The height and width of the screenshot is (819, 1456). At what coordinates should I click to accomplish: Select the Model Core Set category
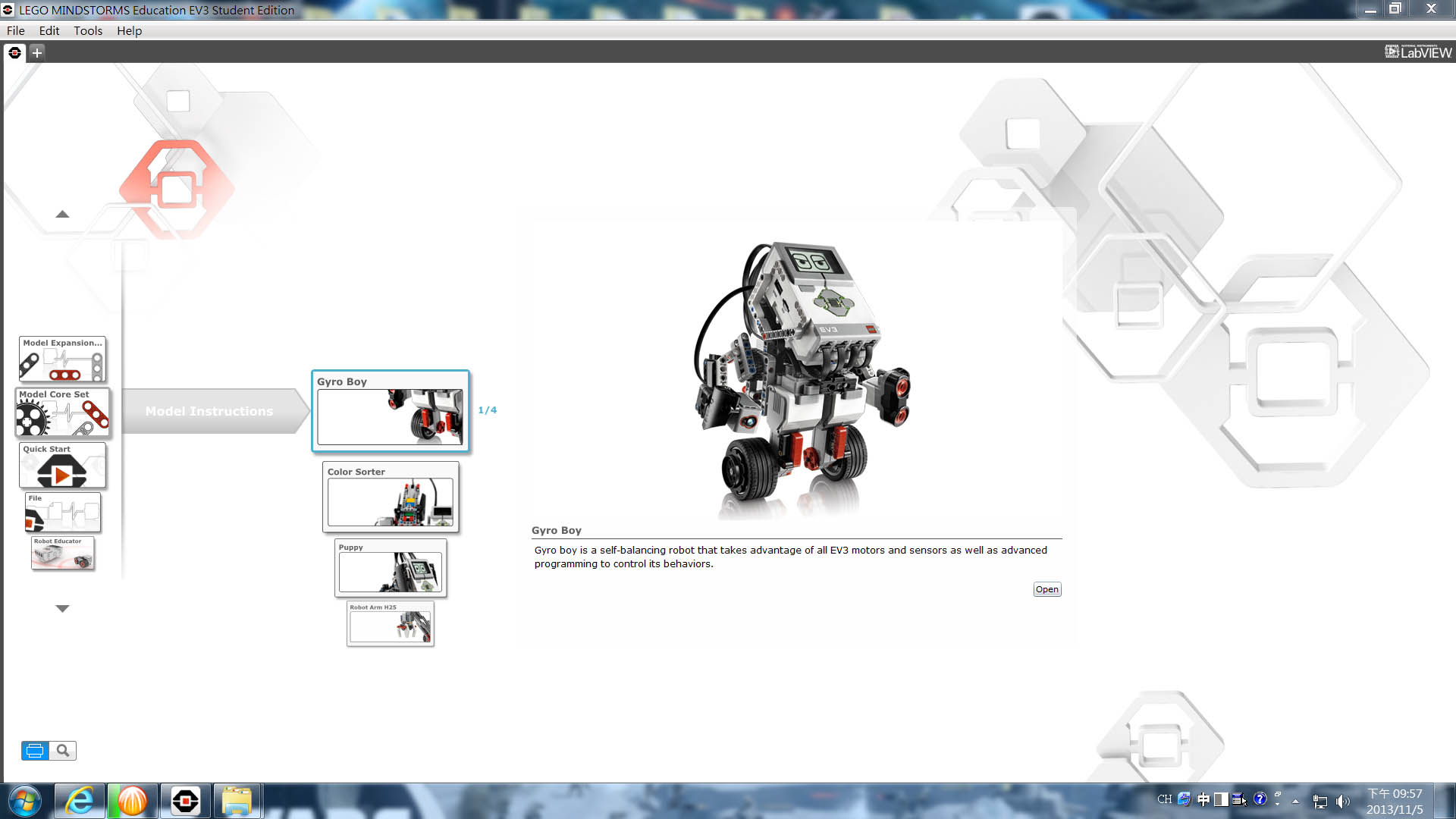62,413
